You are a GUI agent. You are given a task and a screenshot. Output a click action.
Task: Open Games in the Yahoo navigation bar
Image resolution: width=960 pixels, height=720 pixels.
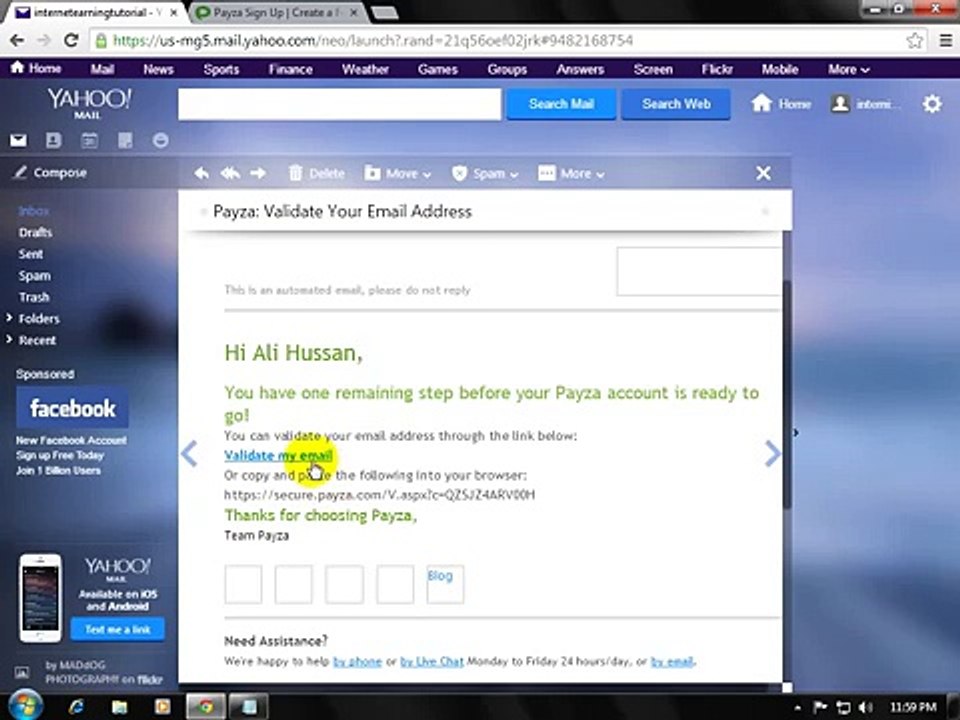[438, 70]
